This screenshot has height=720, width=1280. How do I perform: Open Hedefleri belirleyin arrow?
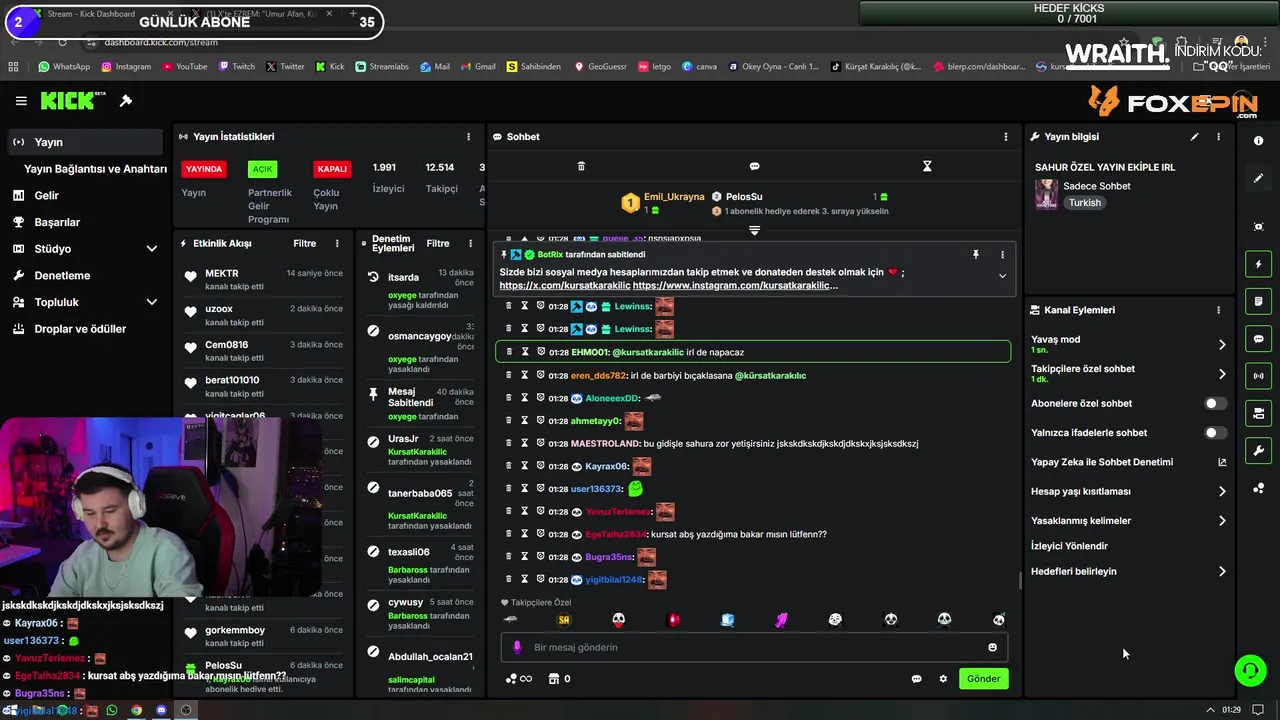click(1222, 572)
